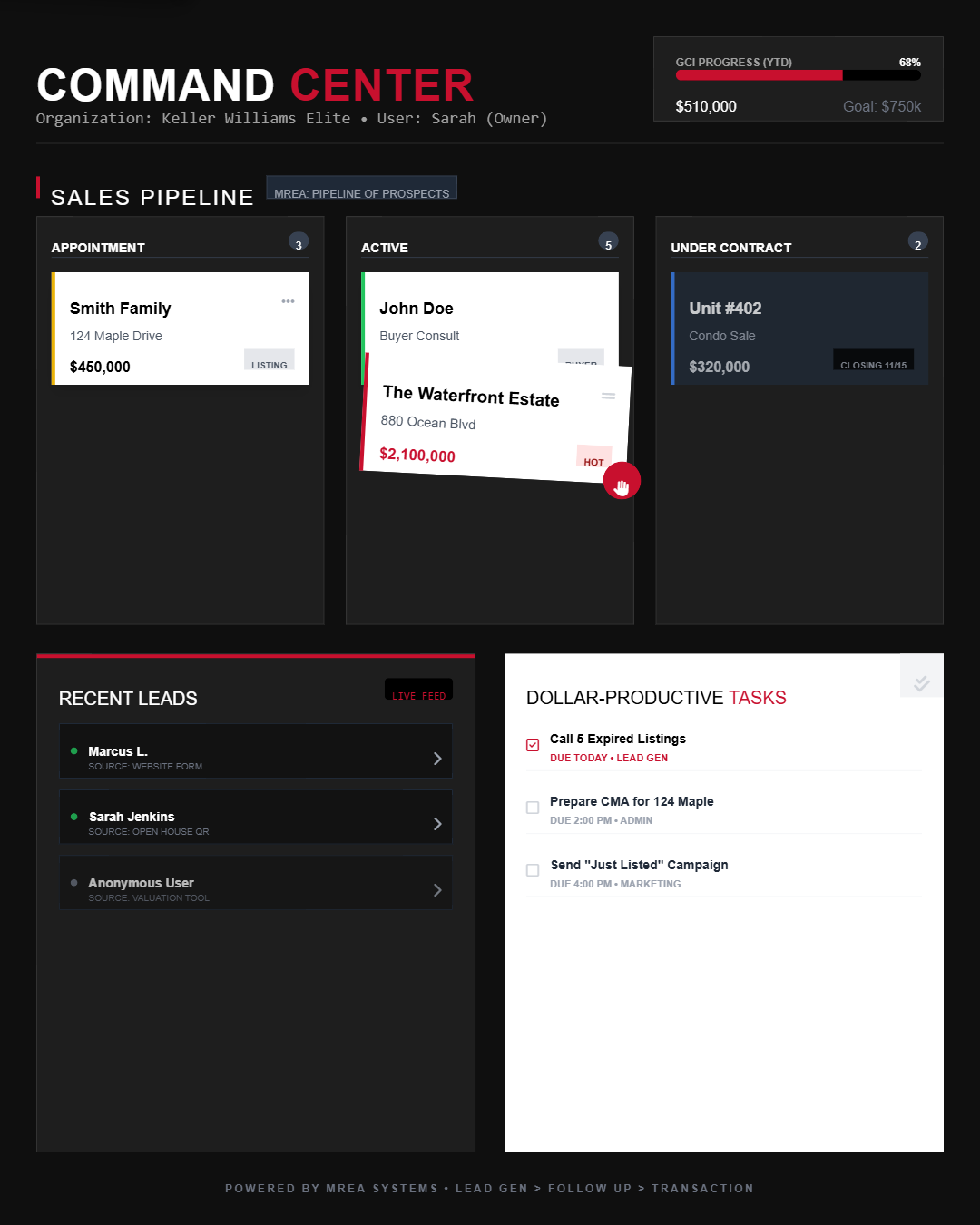980x1225 pixels.
Task: Check the Send Just Listed Campaign task
Action: [533, 870]
